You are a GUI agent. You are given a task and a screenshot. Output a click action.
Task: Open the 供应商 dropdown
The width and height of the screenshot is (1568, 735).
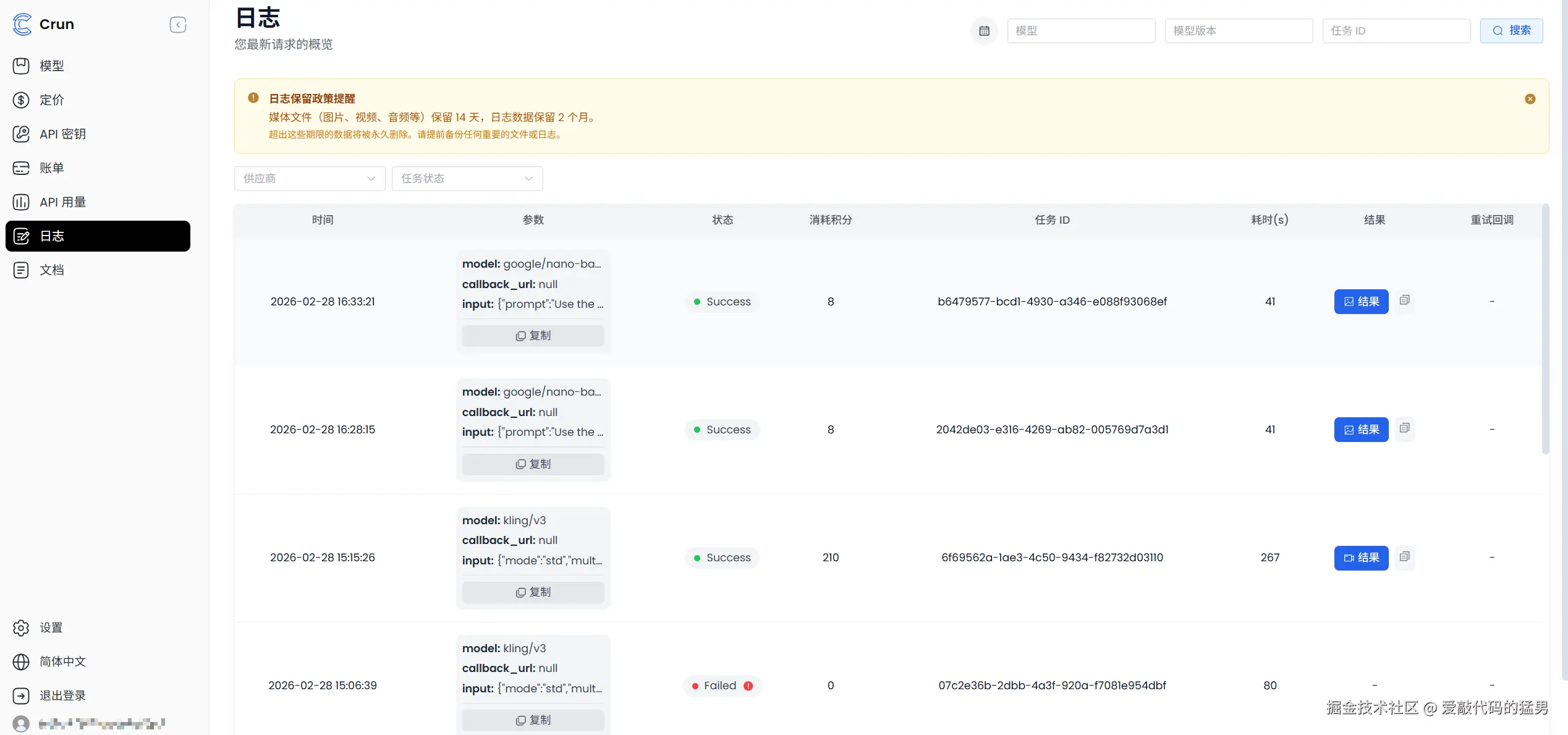tap(309, 178)
